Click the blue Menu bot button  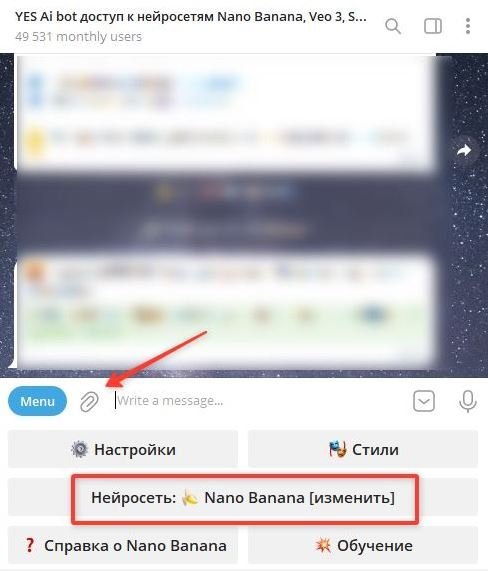[x=38, y=401]
